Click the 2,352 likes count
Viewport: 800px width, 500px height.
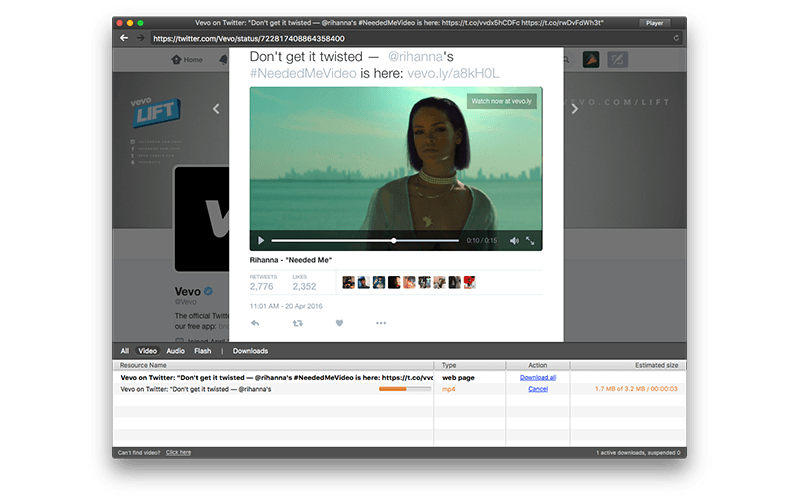click(x=305, y=287)
